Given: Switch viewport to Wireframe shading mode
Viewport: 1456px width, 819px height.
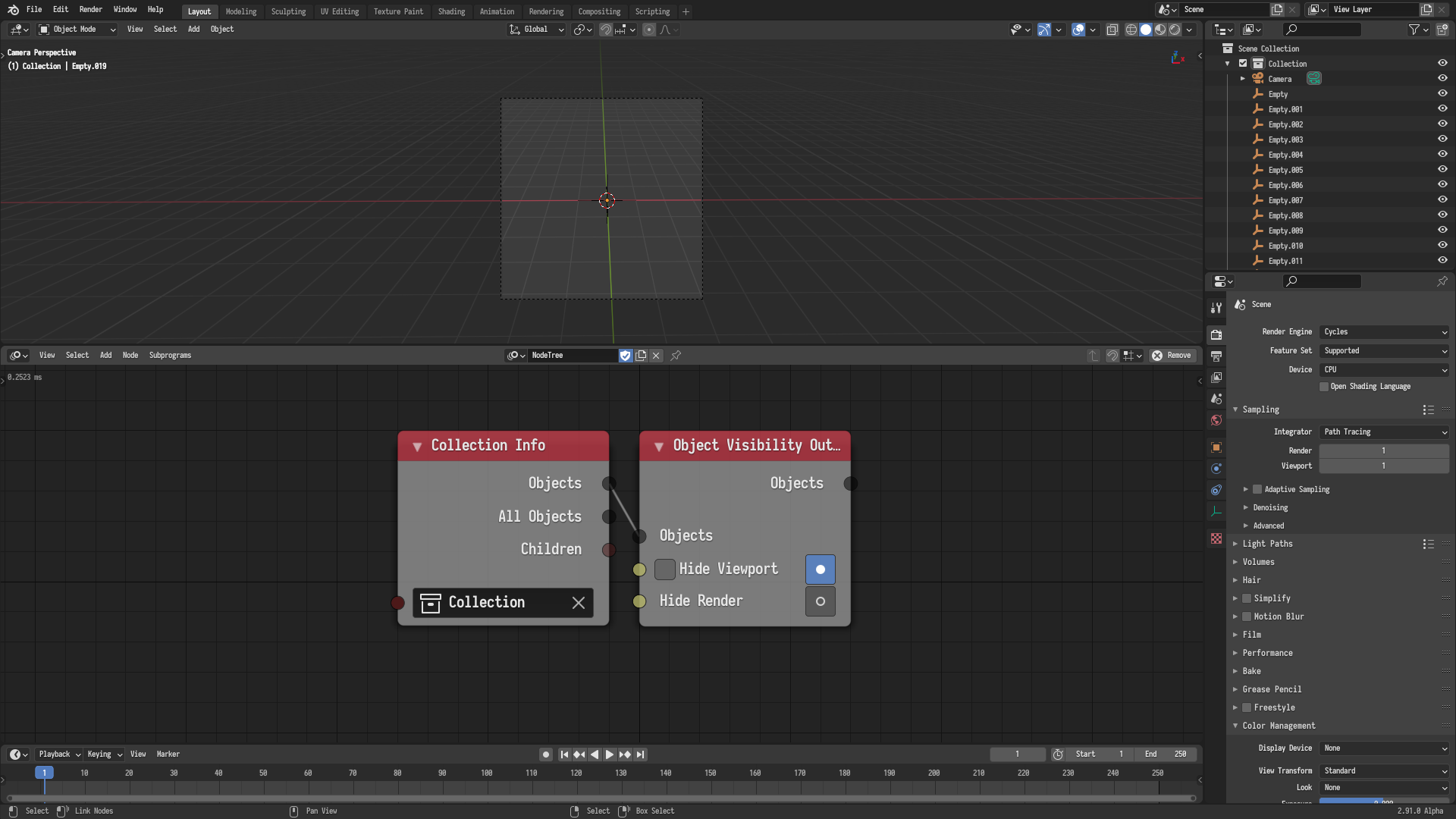Looking at the screenshot, I should (x=1130, y=30).
